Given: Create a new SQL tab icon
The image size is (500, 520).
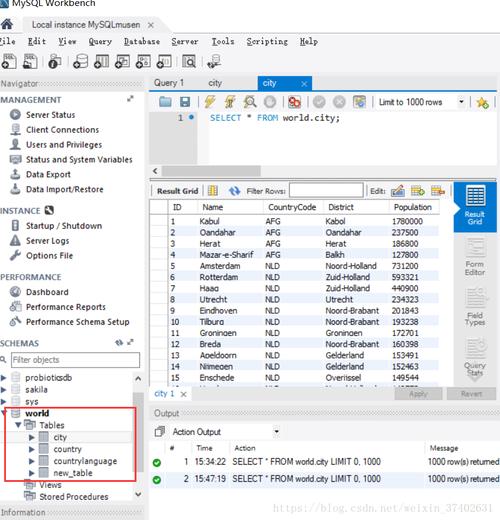Looking at the screenshot, I should click(x=8, y=62).
